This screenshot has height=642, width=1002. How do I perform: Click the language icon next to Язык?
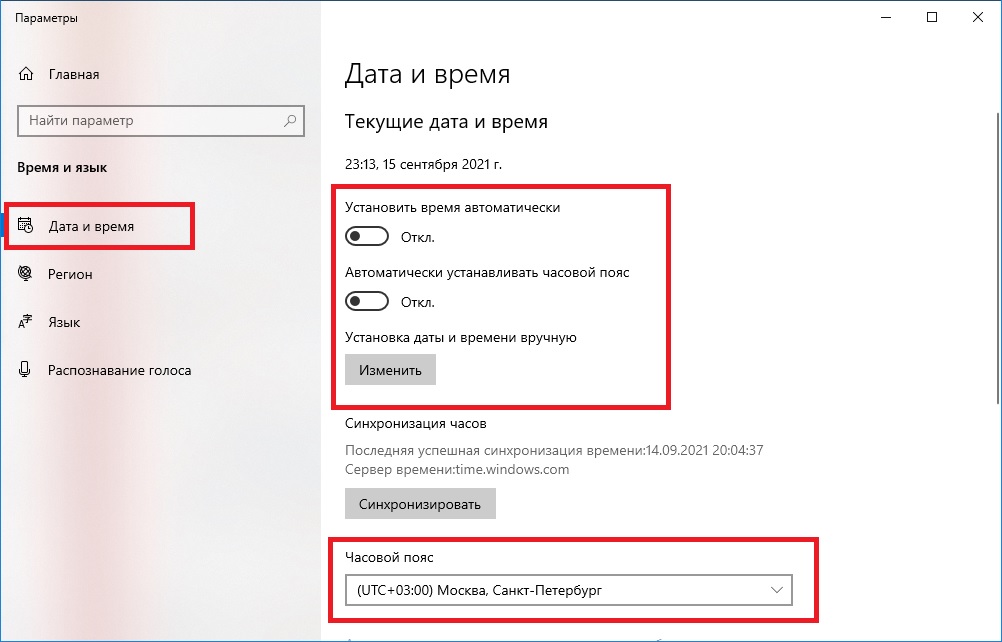point(26,322)
